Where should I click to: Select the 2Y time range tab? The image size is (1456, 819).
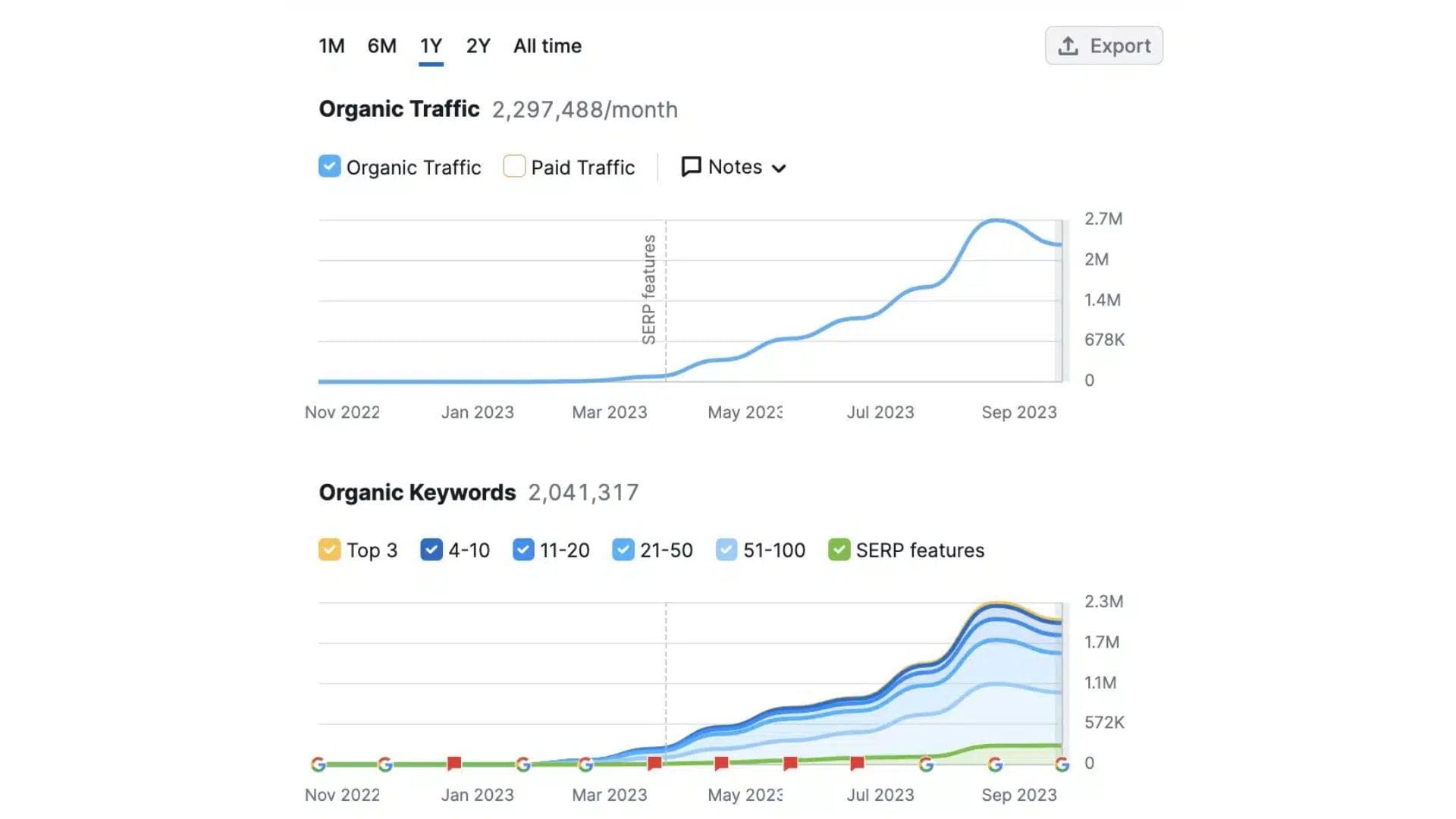pos(478,46)
